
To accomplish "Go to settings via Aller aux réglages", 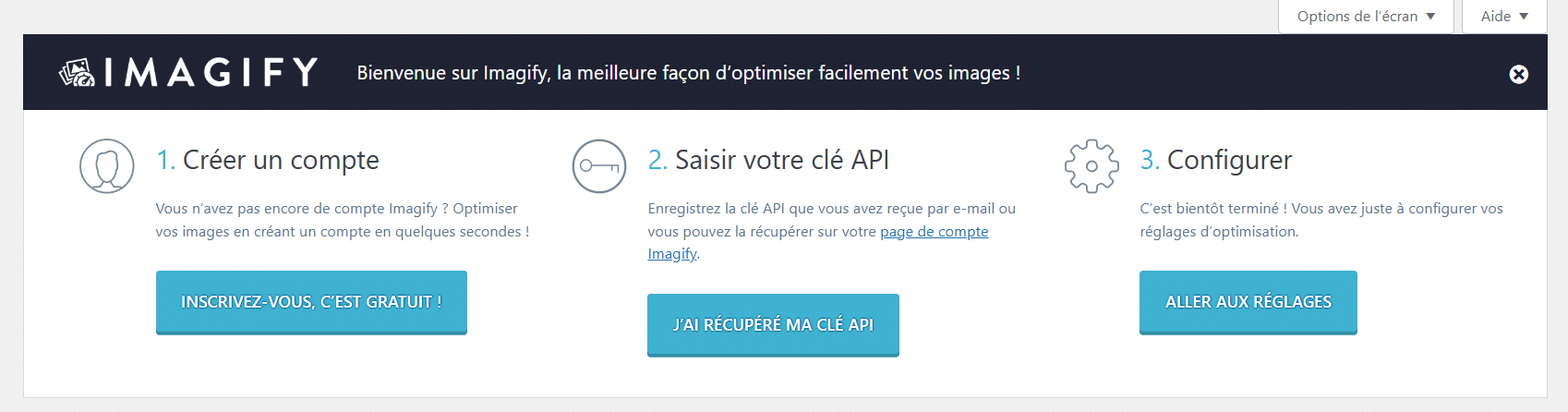I will pos(1248,302).
